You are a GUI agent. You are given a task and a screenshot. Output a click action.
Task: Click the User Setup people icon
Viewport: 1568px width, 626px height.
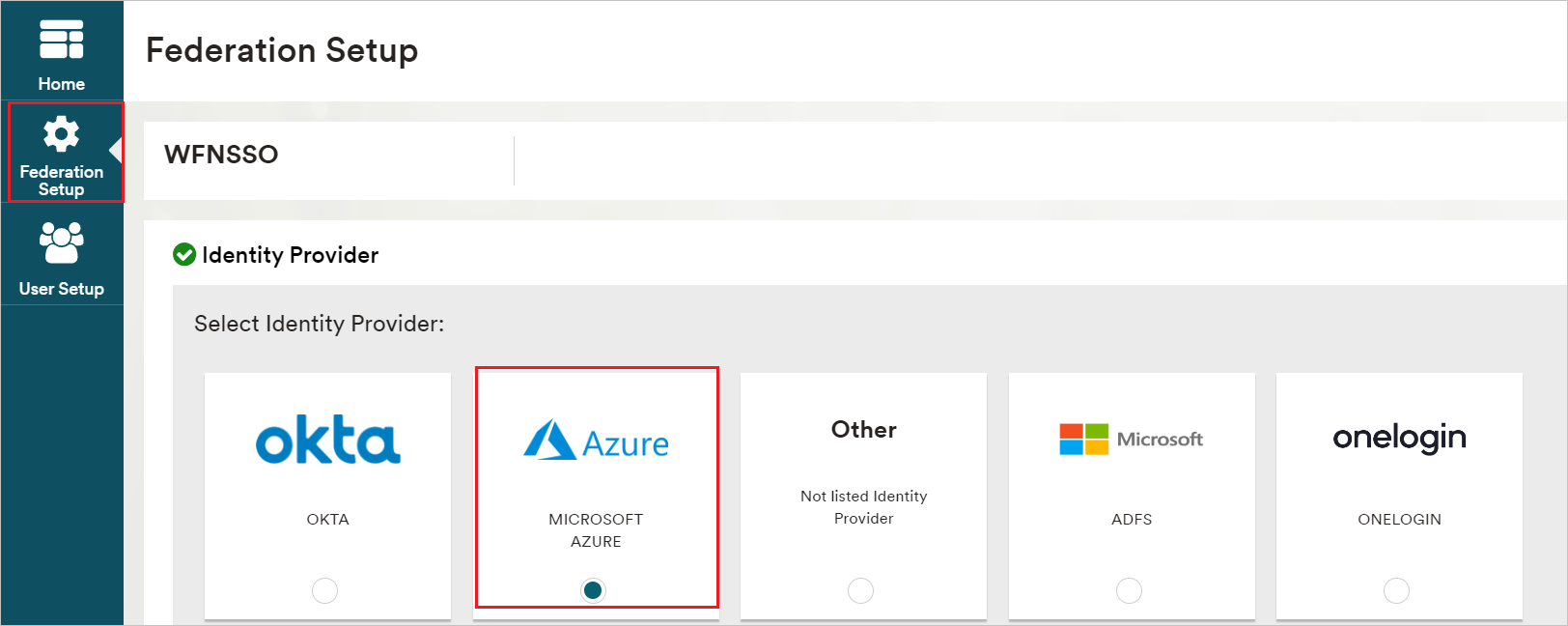click(x=61, y=242)
